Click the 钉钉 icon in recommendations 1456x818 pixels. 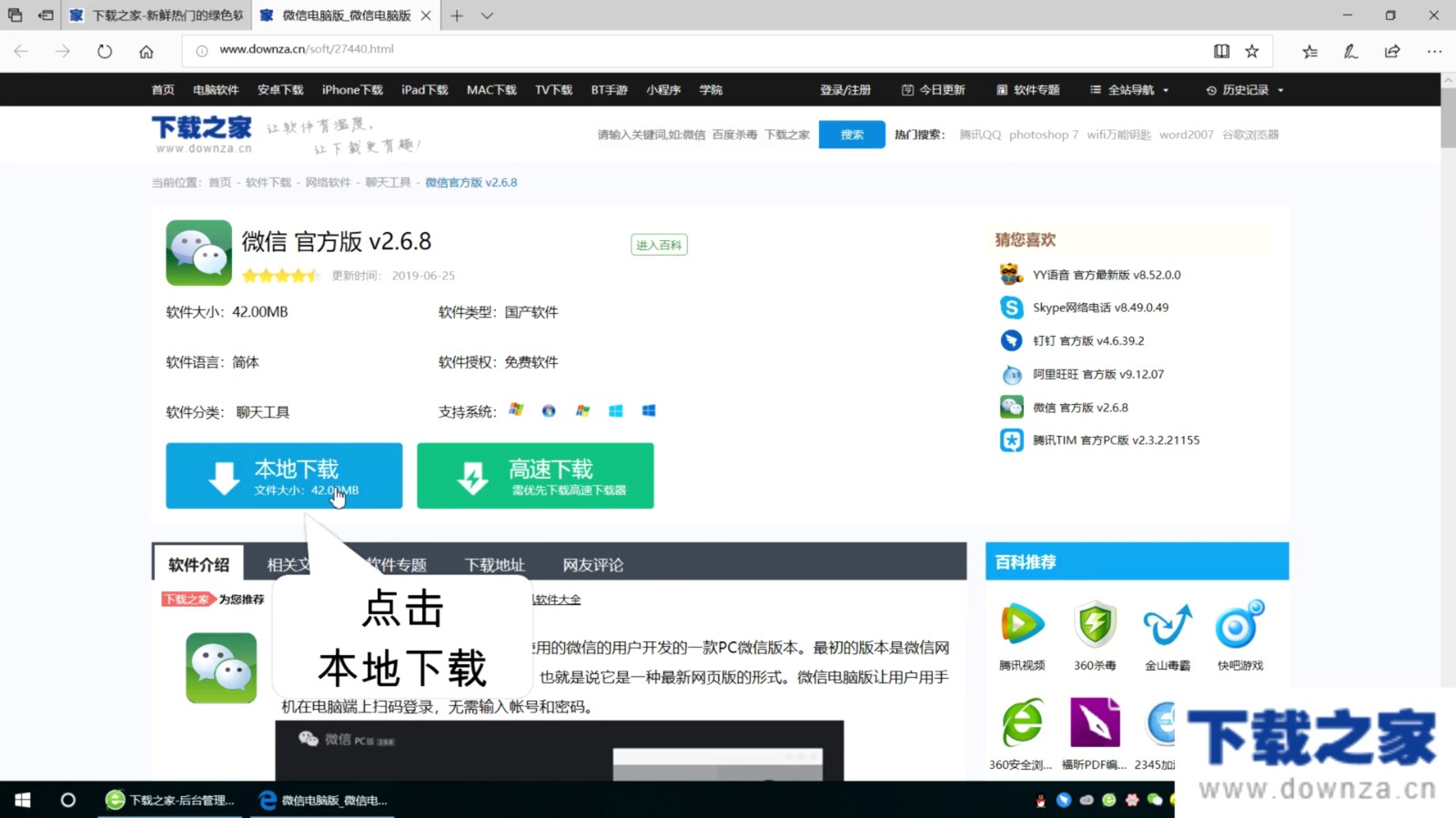pyautogui.click(x=1011, y=340)
